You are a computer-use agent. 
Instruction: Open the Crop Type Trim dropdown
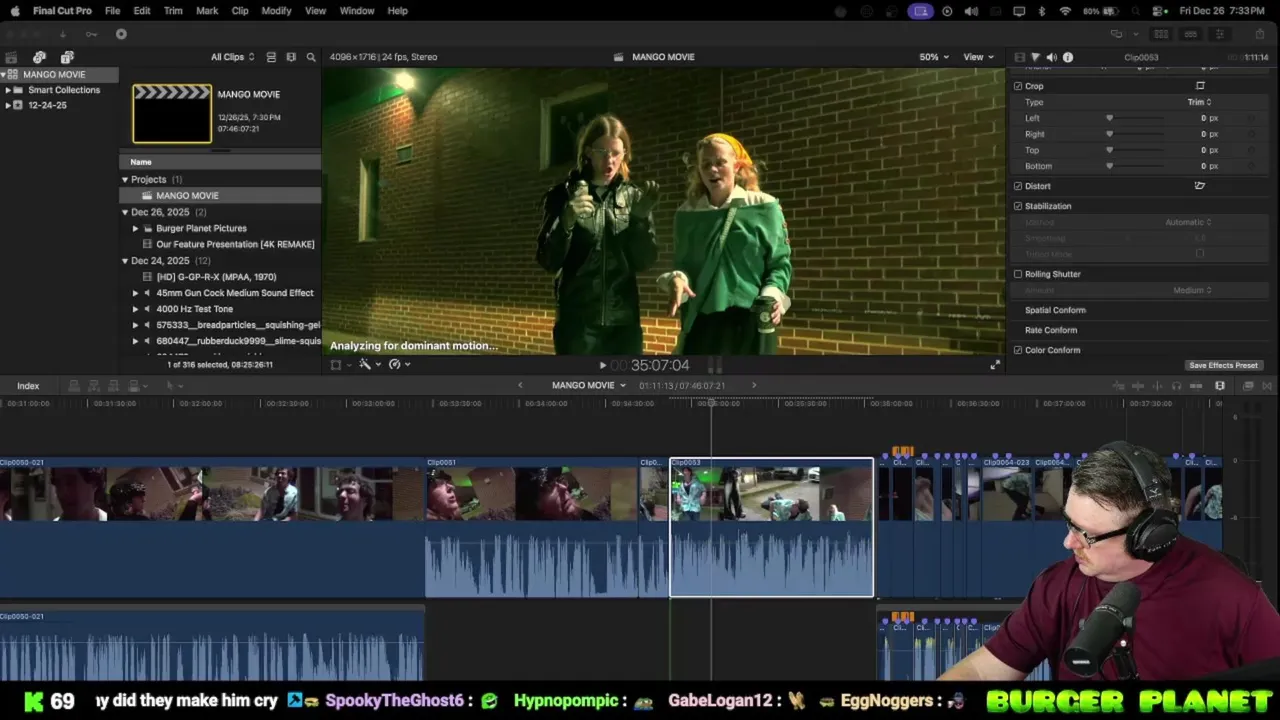(1199, 102)
